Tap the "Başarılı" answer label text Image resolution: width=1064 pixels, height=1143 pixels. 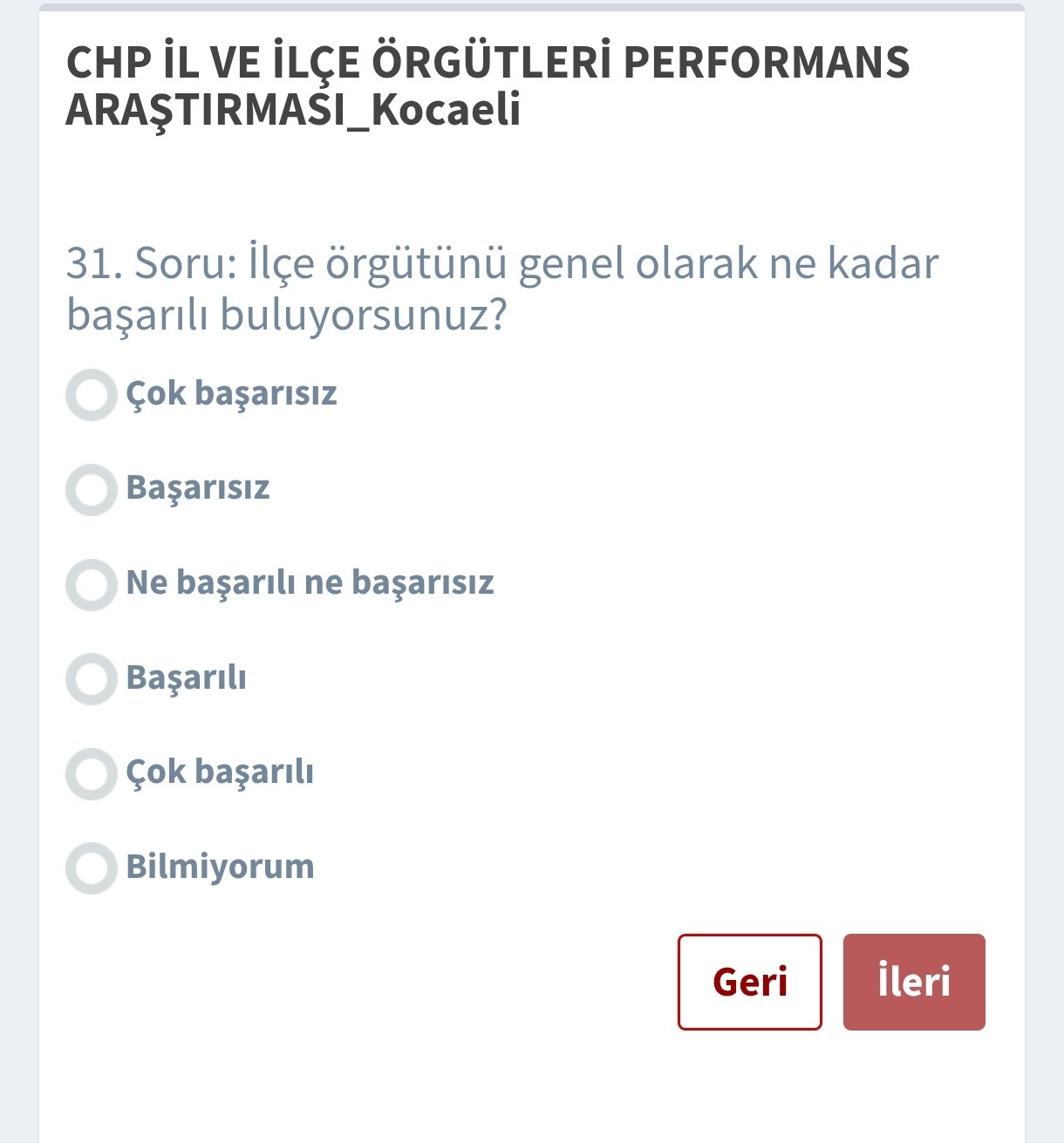coord(186,677)
